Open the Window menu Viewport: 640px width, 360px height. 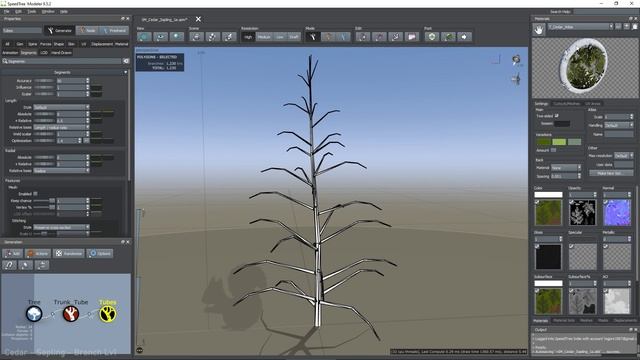tap(48, 11)
